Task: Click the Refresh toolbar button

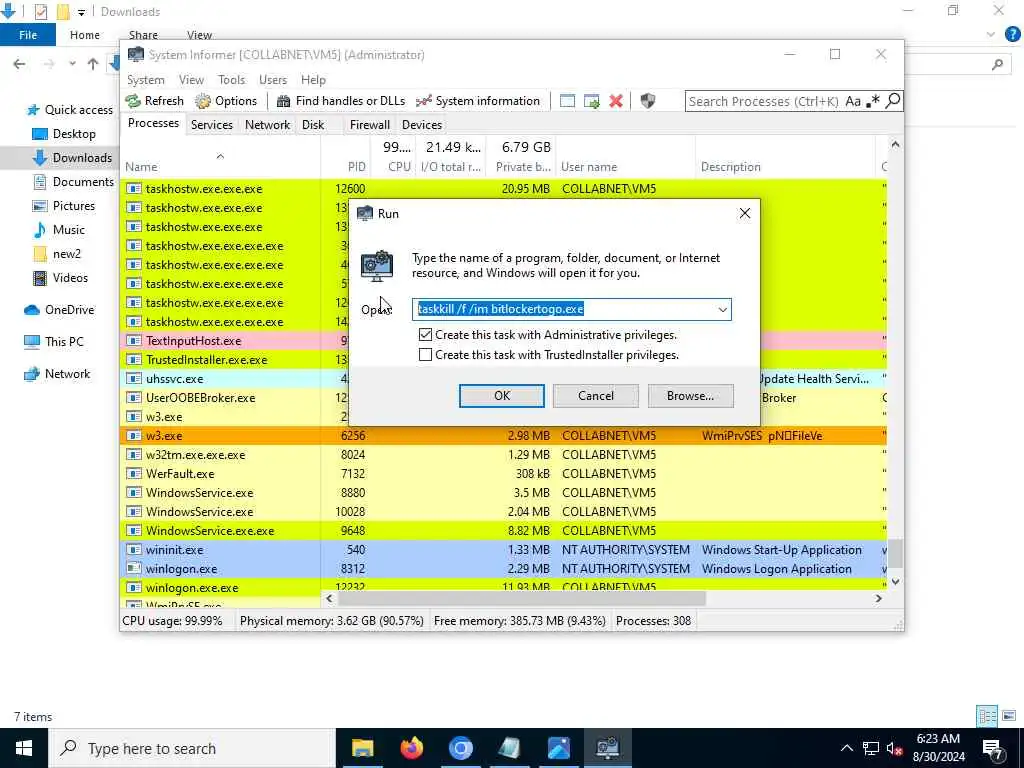Action: pos(155,101)
